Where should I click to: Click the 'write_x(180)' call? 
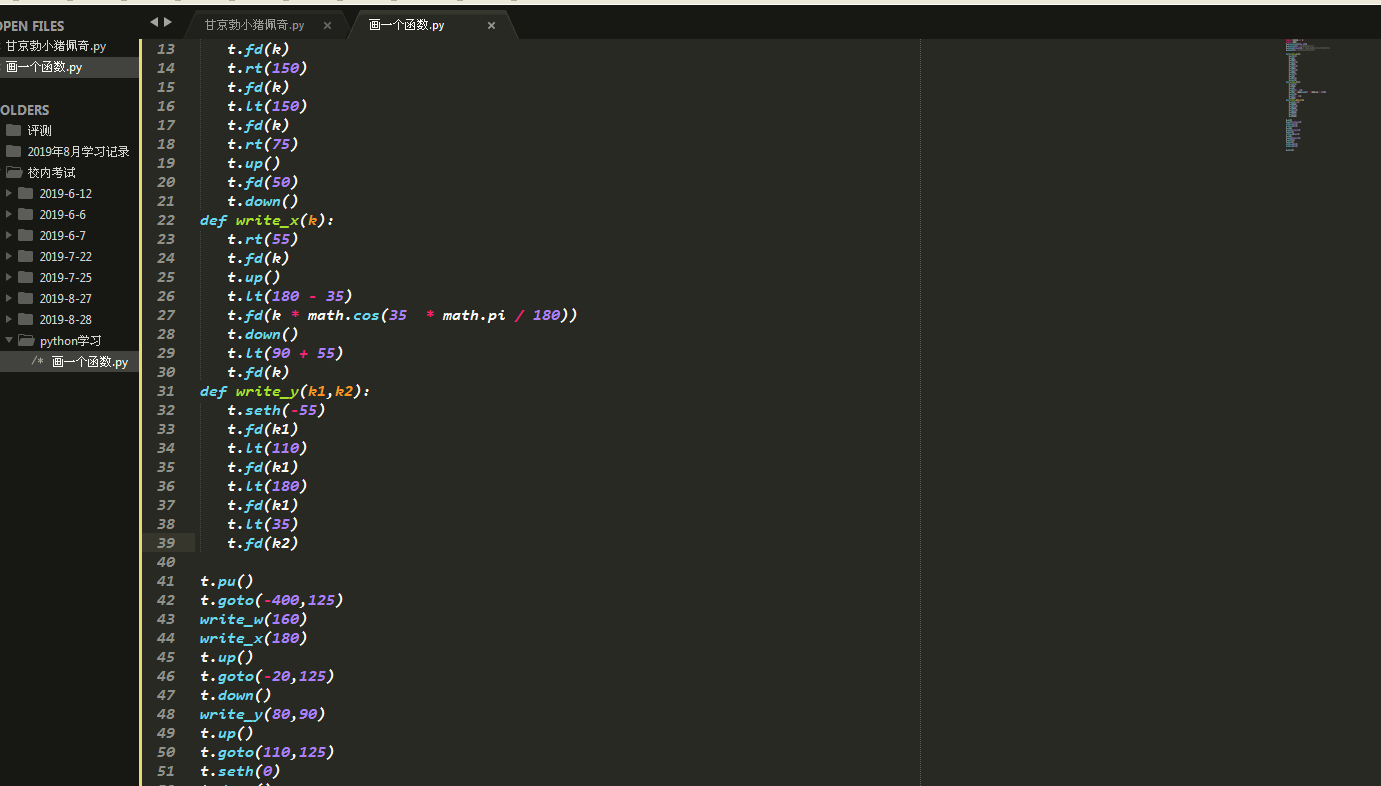[254, 638]
